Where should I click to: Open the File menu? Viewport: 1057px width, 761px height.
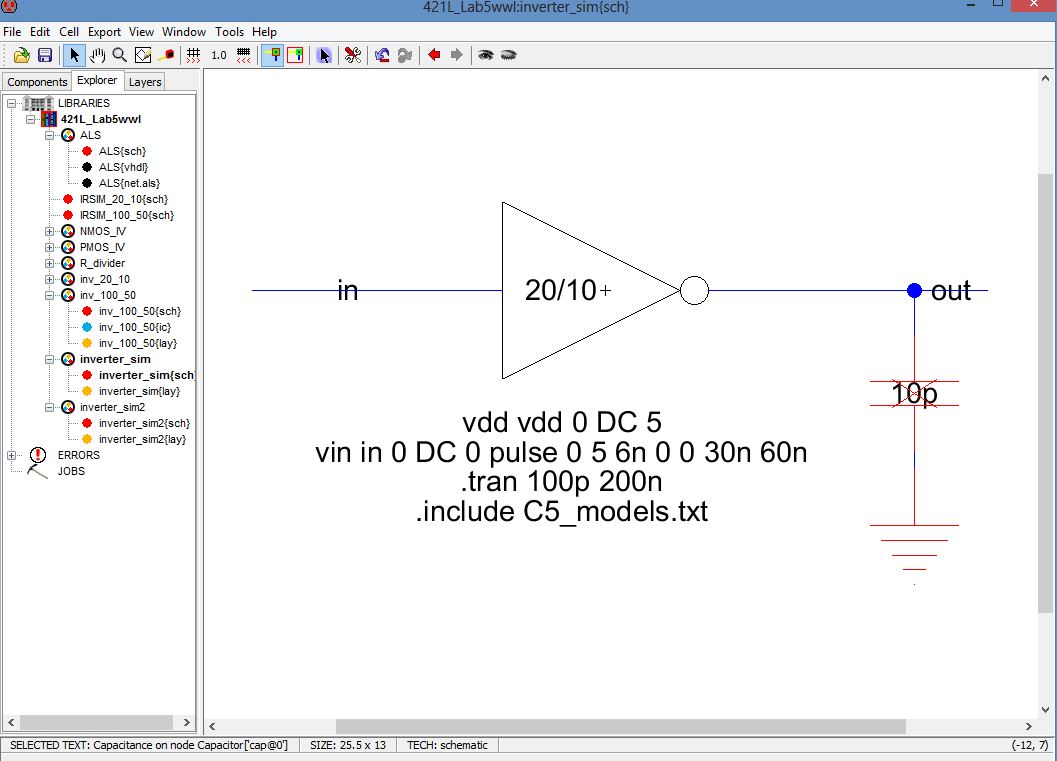(12, 32)
